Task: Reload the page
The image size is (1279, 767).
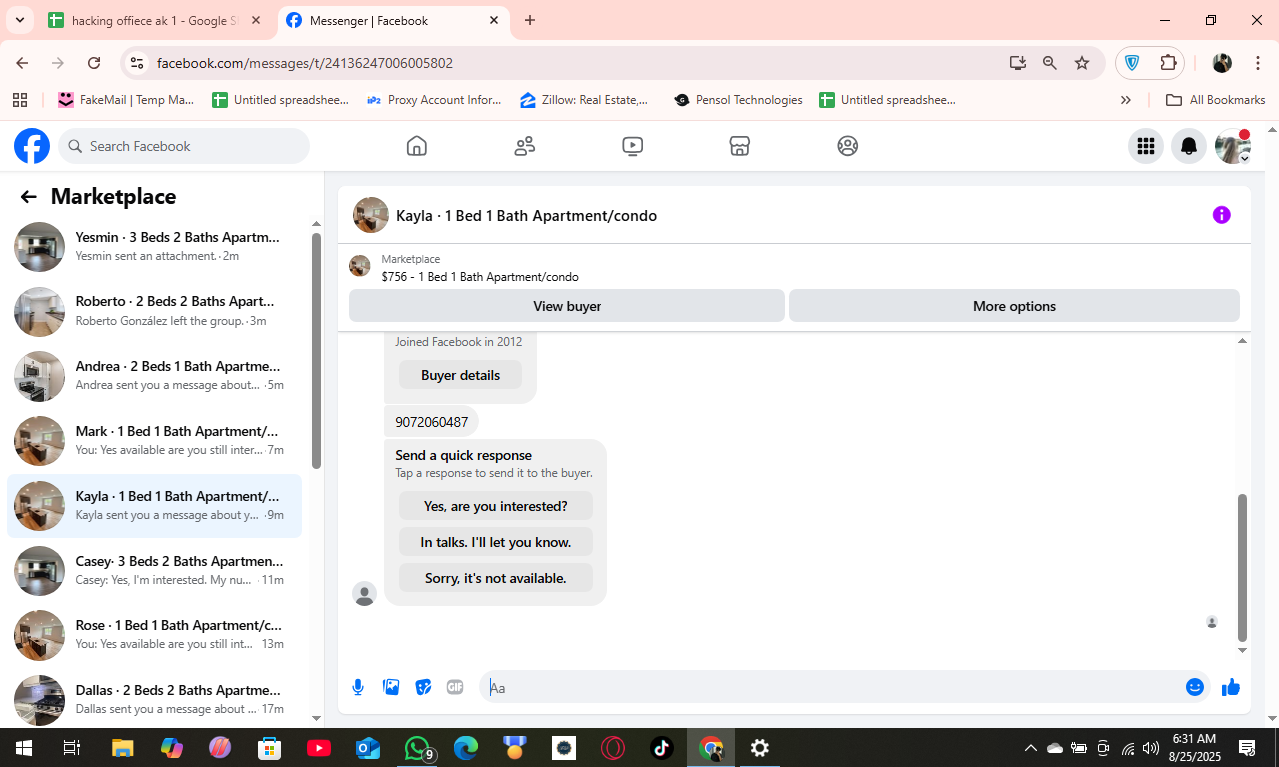Action: (x=94, y=63)
